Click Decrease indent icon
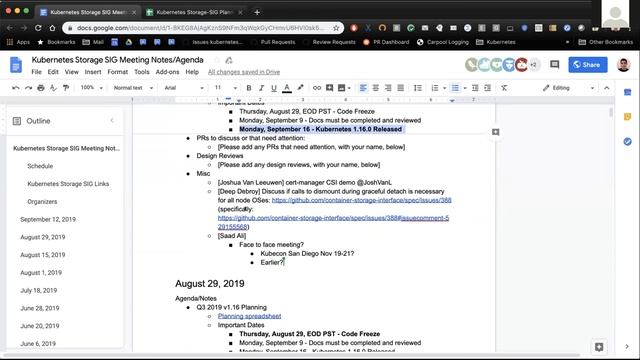The width and height of the screenshot is (640, 360). (x=475, y=88)
